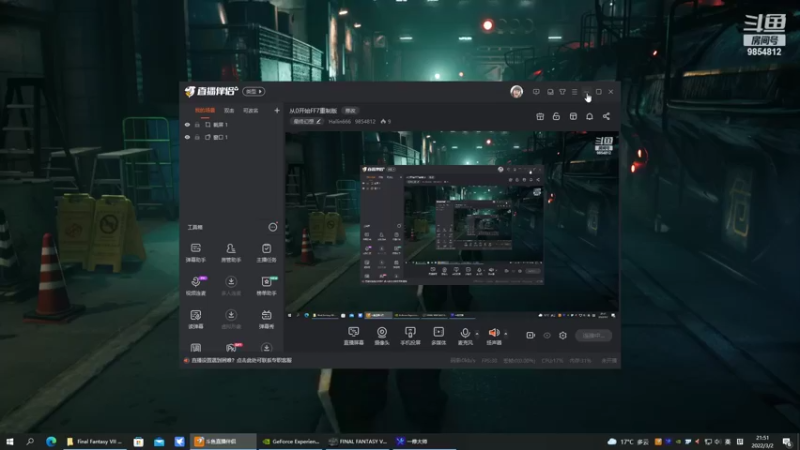Open toolbox more-options circle button

[x=273, y=227]
